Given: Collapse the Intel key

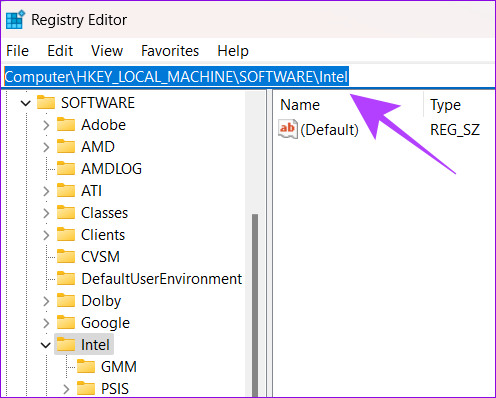Looking at the screenshot, I should [x=46, y=345].
